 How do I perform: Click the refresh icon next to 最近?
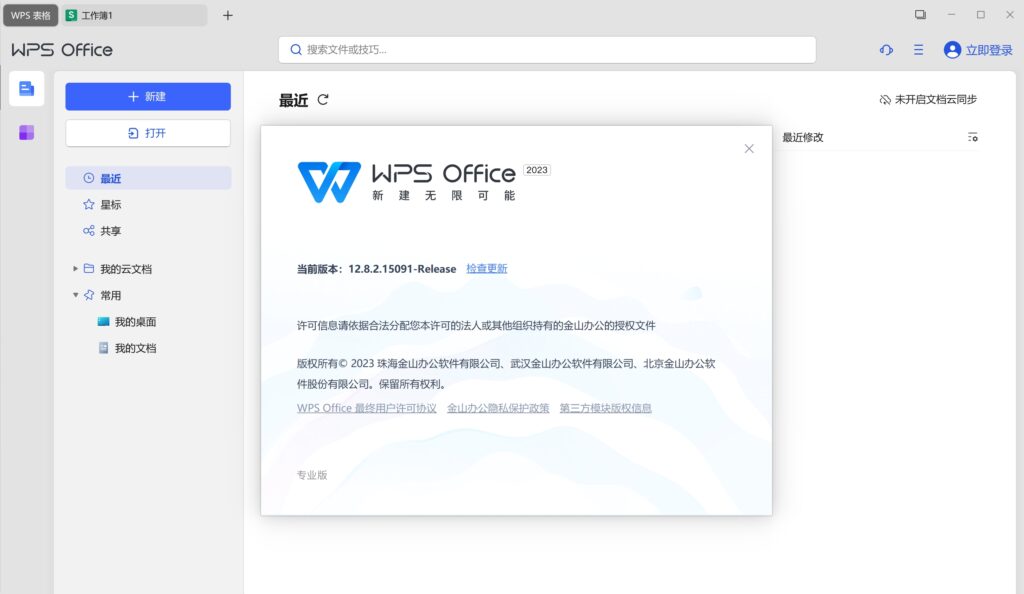pyautogui.click(x=323, y=100)
